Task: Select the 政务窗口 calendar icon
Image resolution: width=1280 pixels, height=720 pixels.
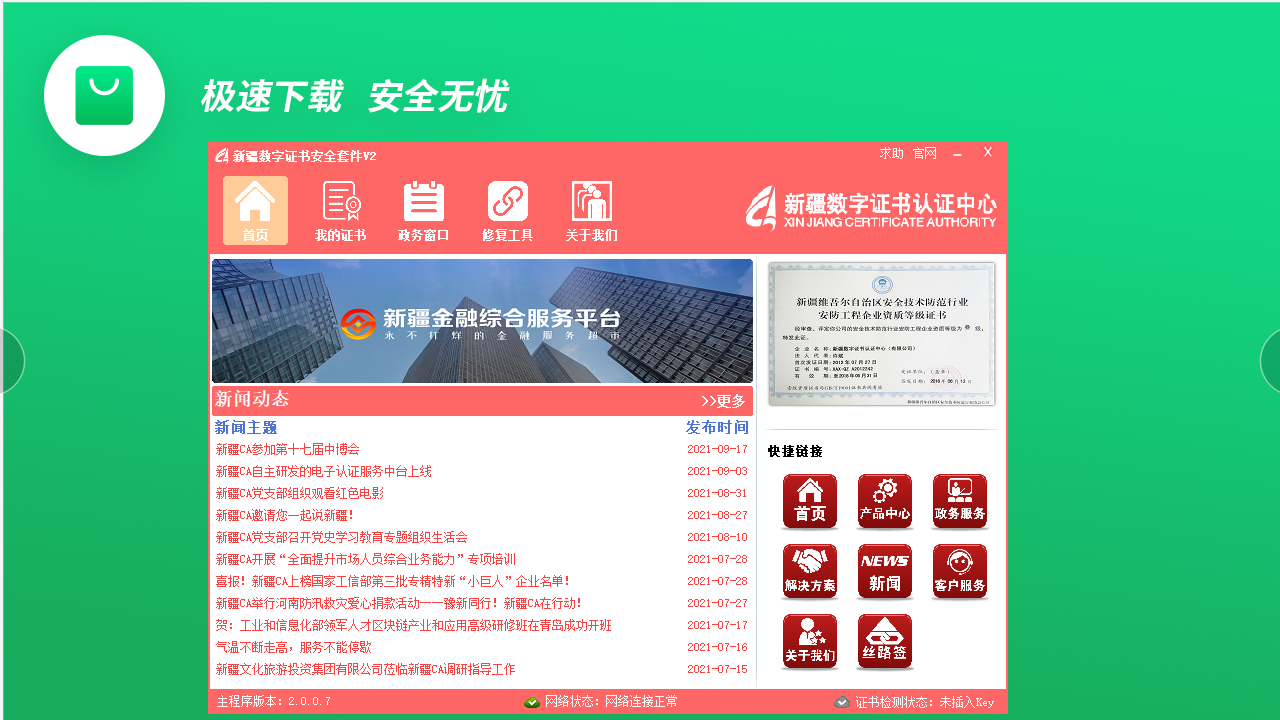Action: pyautogui.click(x=423, y=210)
